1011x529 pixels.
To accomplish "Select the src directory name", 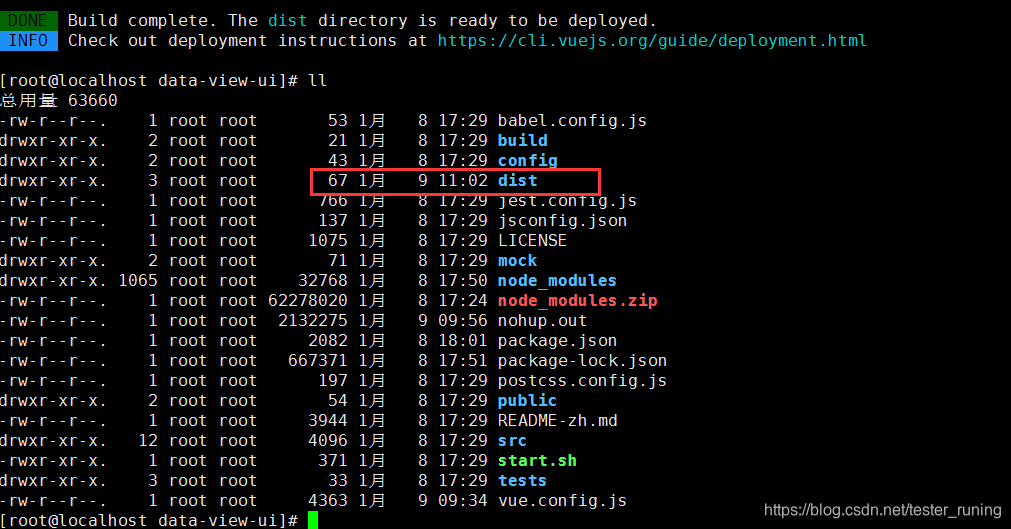I will tap(512, 441).
